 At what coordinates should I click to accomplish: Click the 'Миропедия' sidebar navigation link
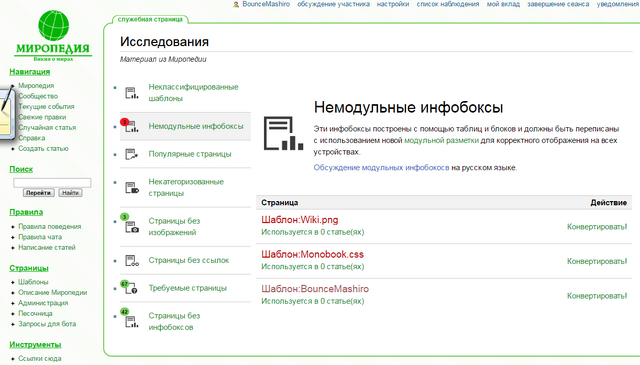[36, 86]
